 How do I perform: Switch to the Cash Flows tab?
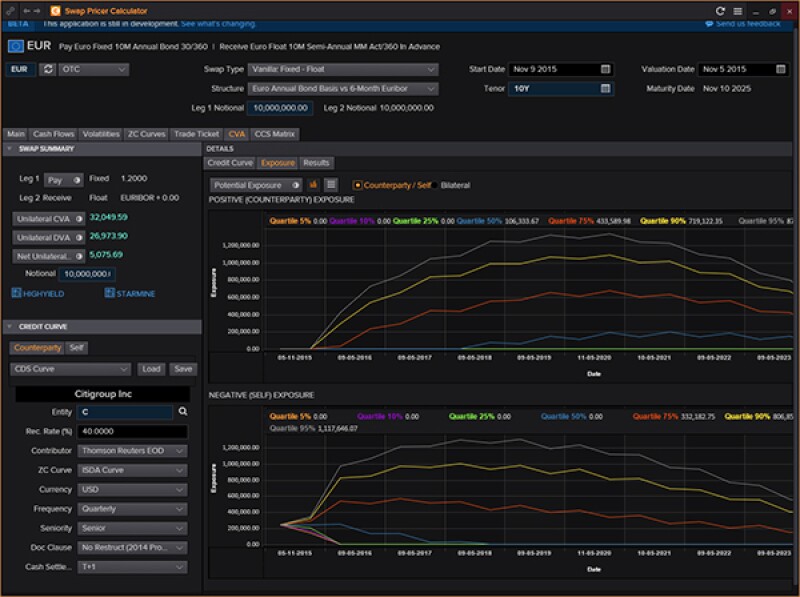pyautogui.click(x=54, y=134)
